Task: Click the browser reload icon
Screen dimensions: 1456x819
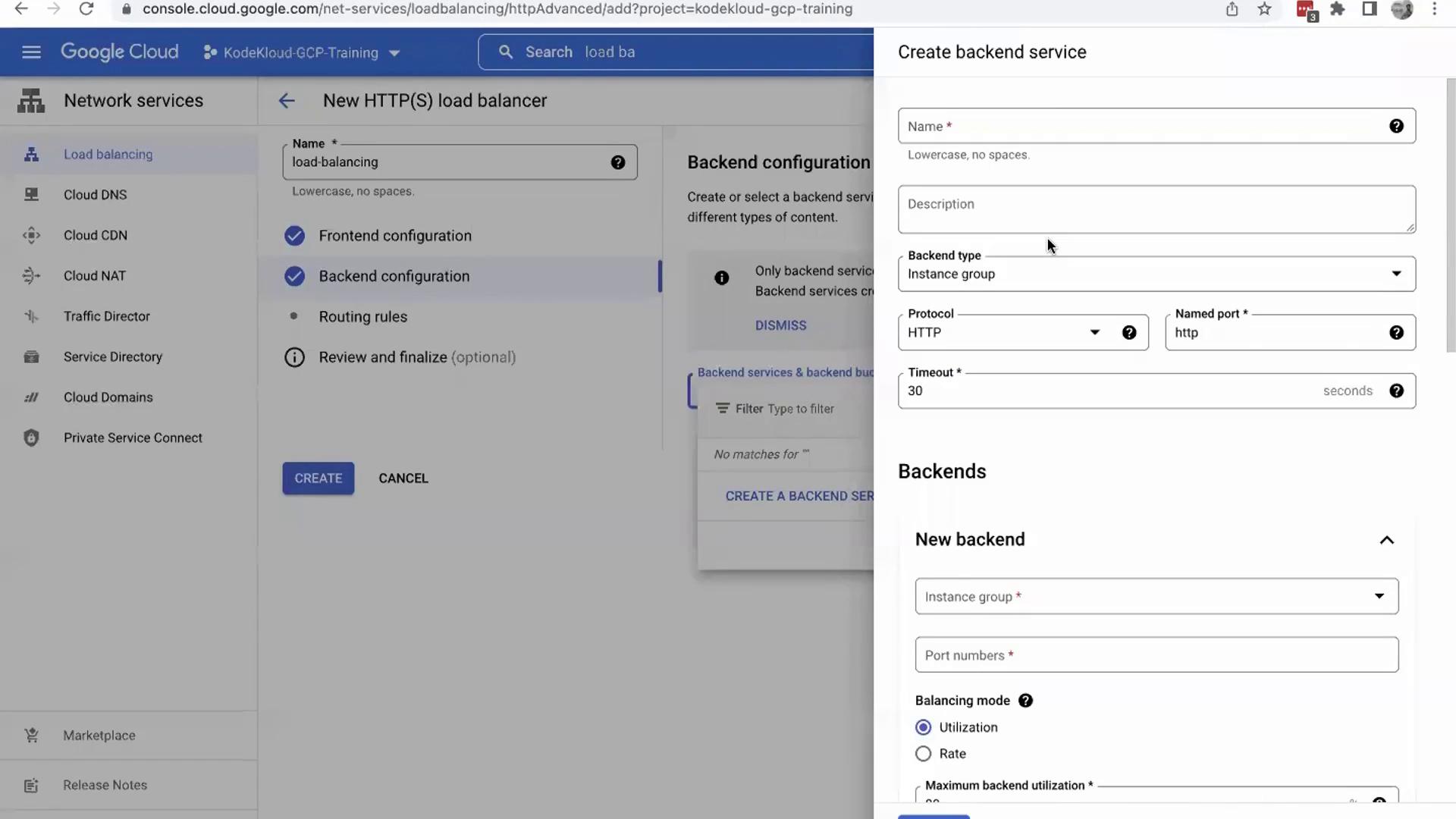Action: 86,9
